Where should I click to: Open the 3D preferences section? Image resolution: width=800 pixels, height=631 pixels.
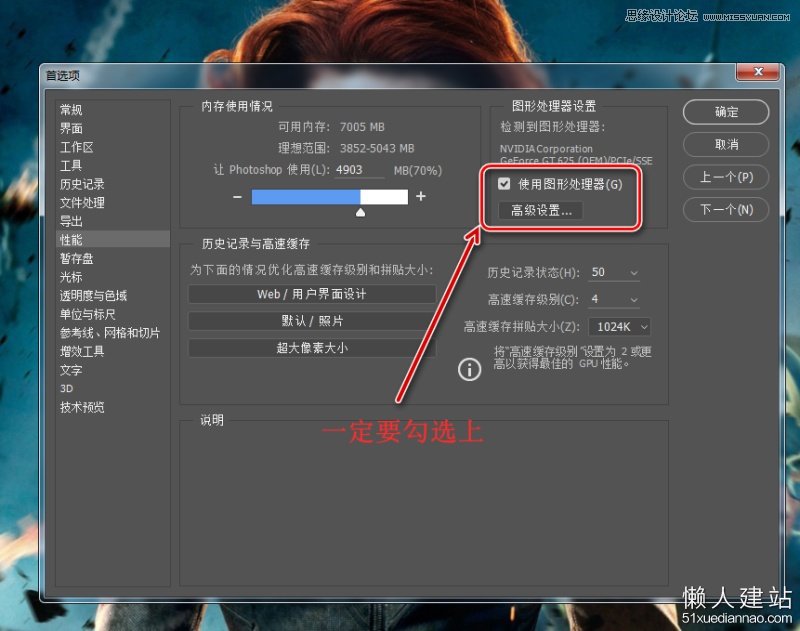coord(66,389)
